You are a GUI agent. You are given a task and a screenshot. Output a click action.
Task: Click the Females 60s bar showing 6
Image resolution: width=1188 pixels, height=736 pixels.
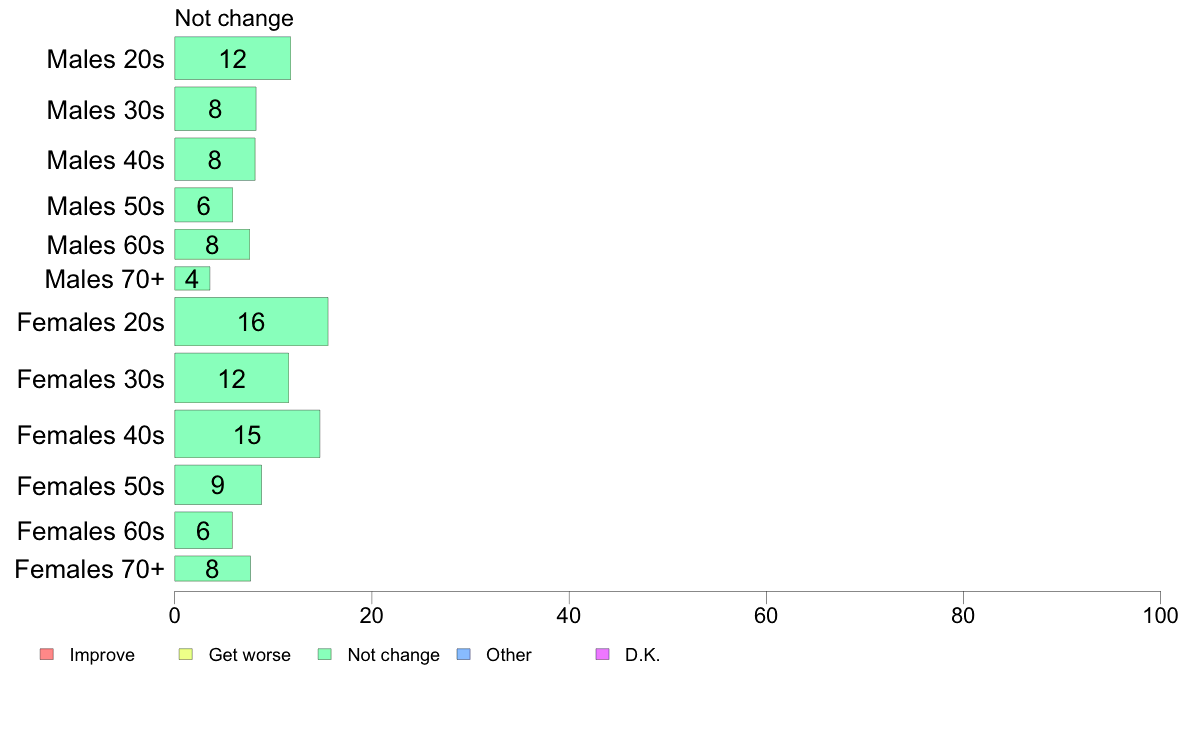tap(204, 531)
